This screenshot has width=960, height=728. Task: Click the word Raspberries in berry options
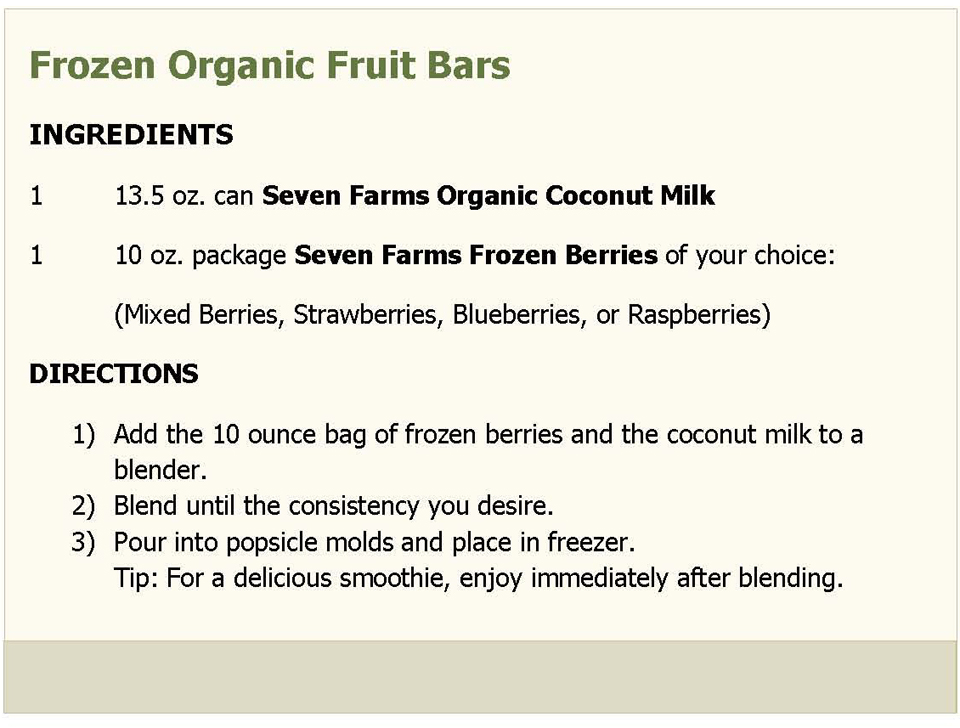pyautogui.click(x=695, y=315)
